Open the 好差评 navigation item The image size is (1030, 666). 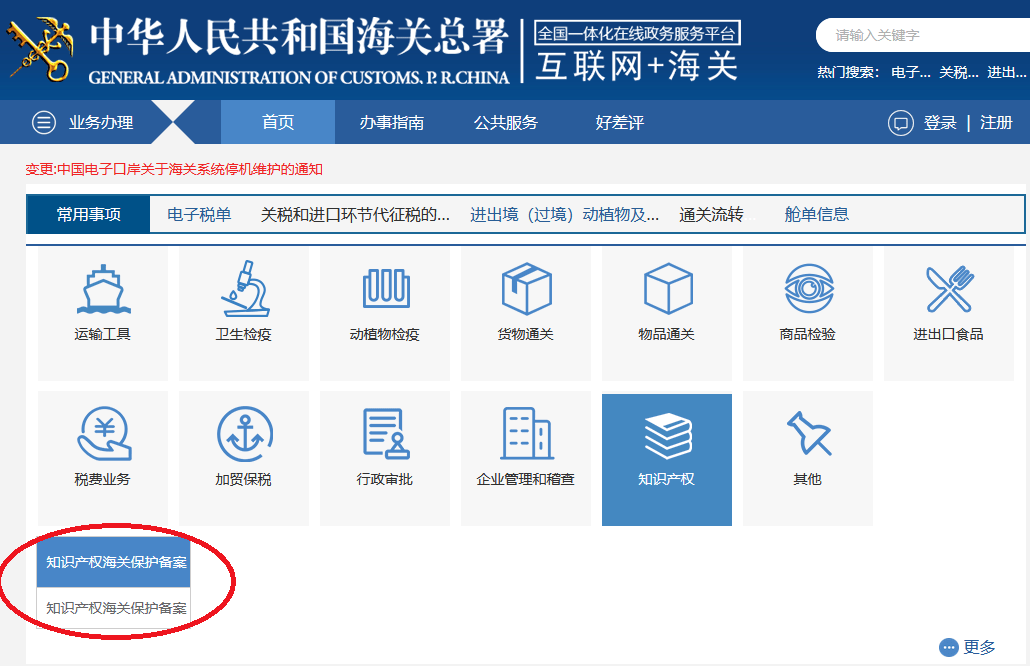pyautogui.click(x=619, y=122)
